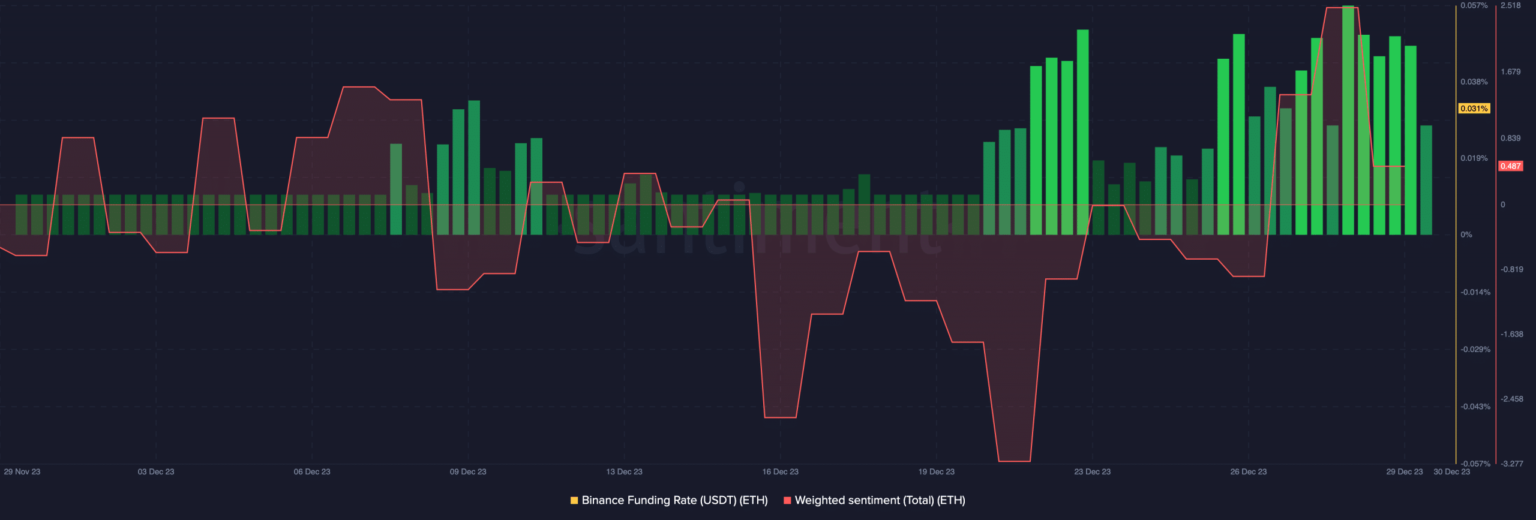Select the 23 Dec 23 date label
Image resolution: width=1536 pixels, height=520 pixels.
point(1092,471)
